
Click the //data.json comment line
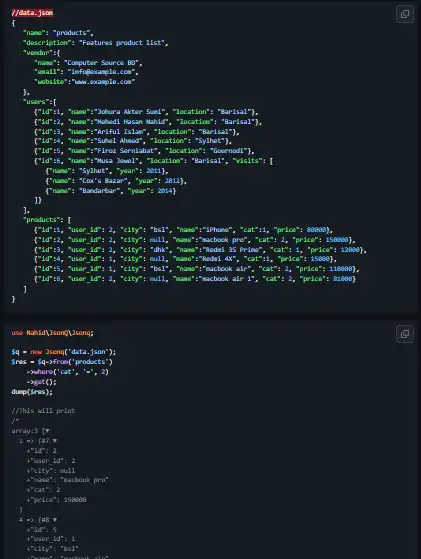32,13
